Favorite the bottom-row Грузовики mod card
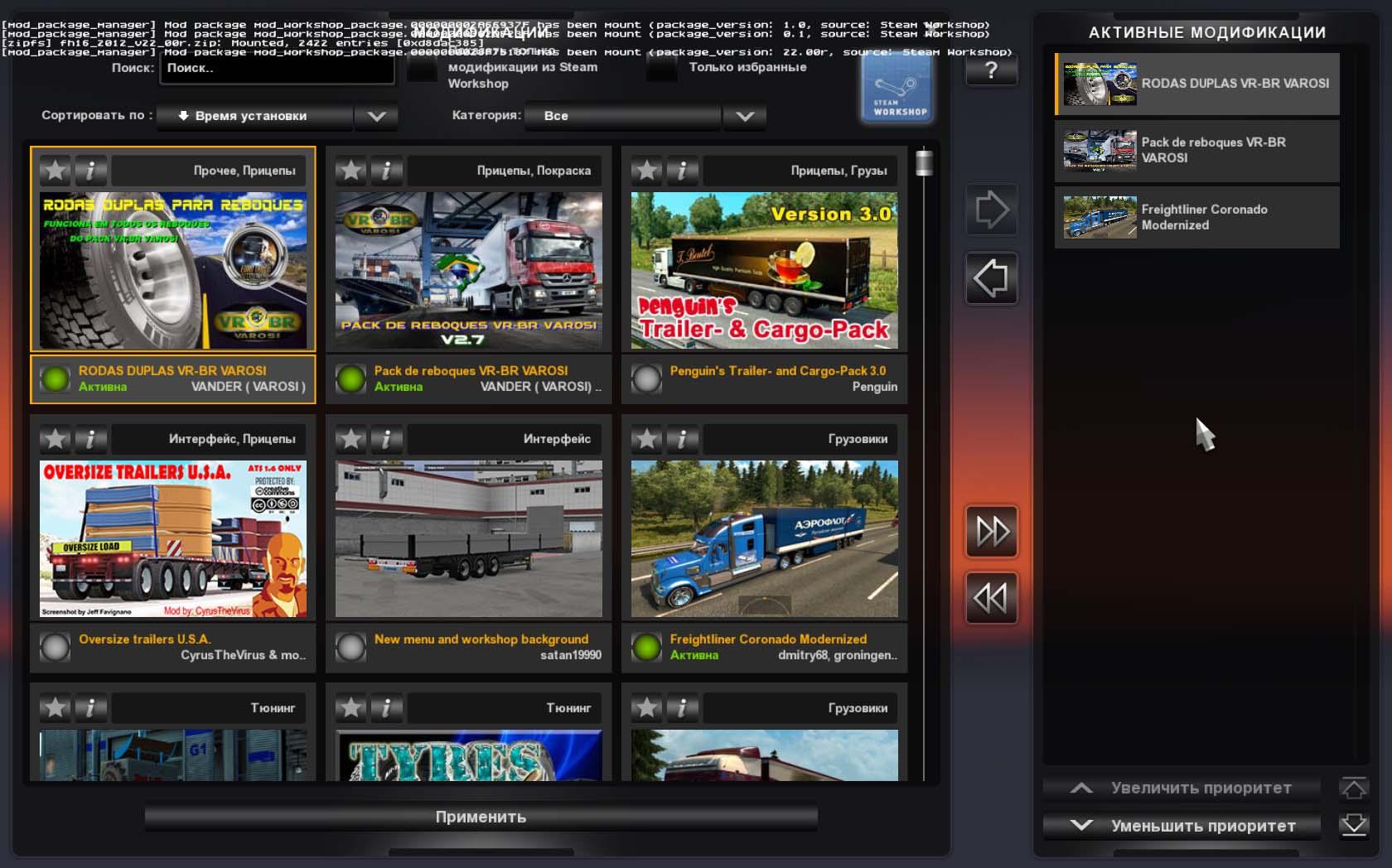This screenshot has height=868, width=1392. (x=647, y=707)
